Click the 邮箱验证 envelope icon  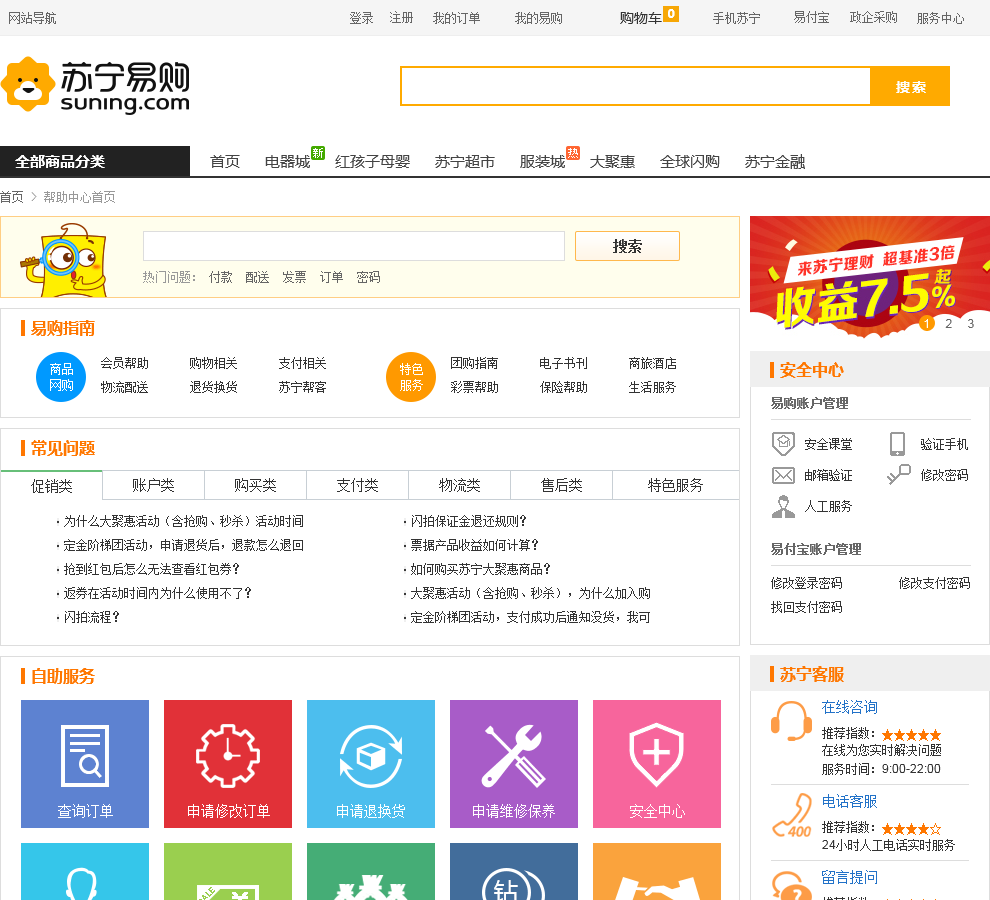783,475
